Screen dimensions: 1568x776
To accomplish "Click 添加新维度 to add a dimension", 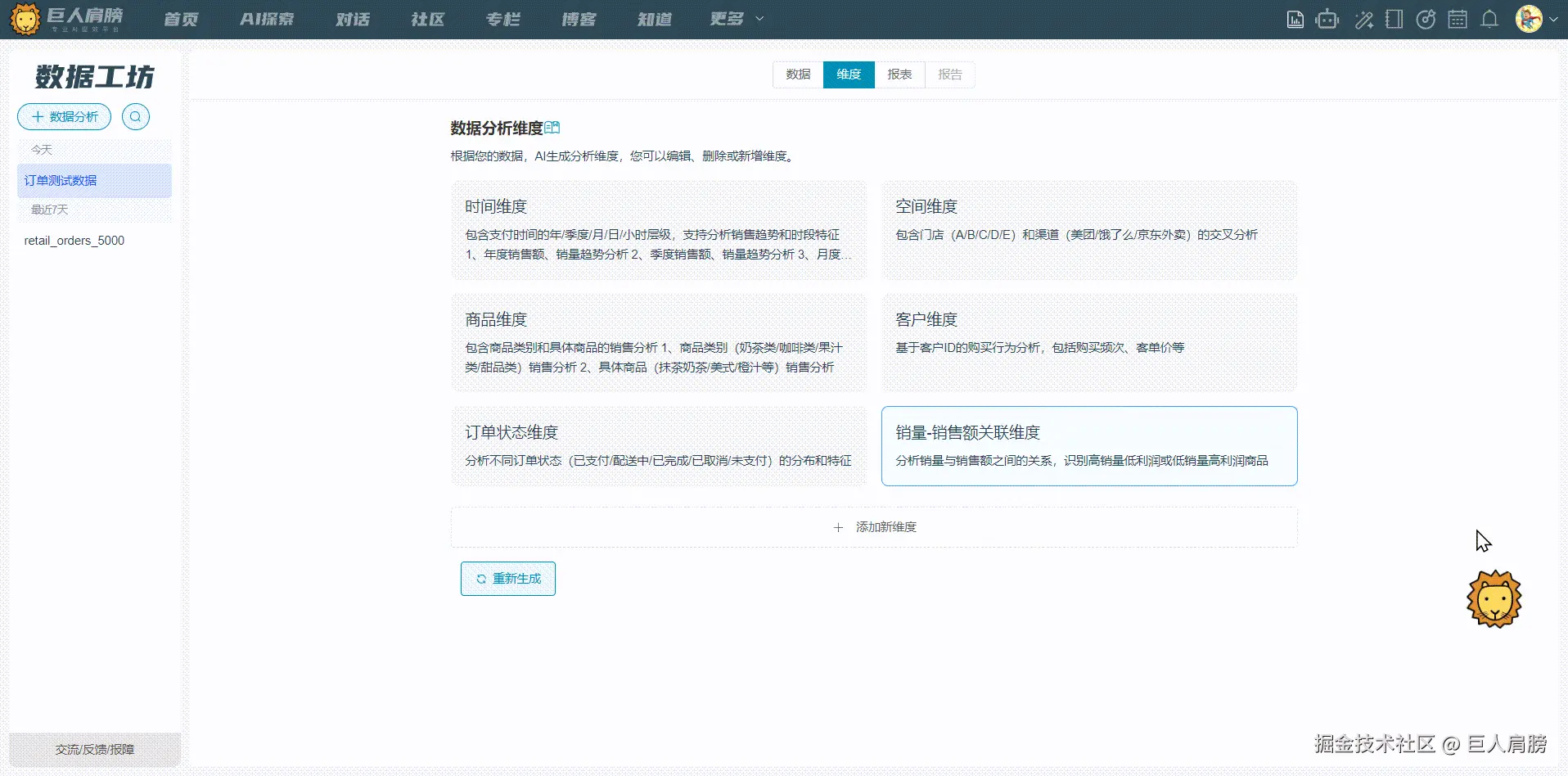I will pyautogui.click(x=874, y=527).
